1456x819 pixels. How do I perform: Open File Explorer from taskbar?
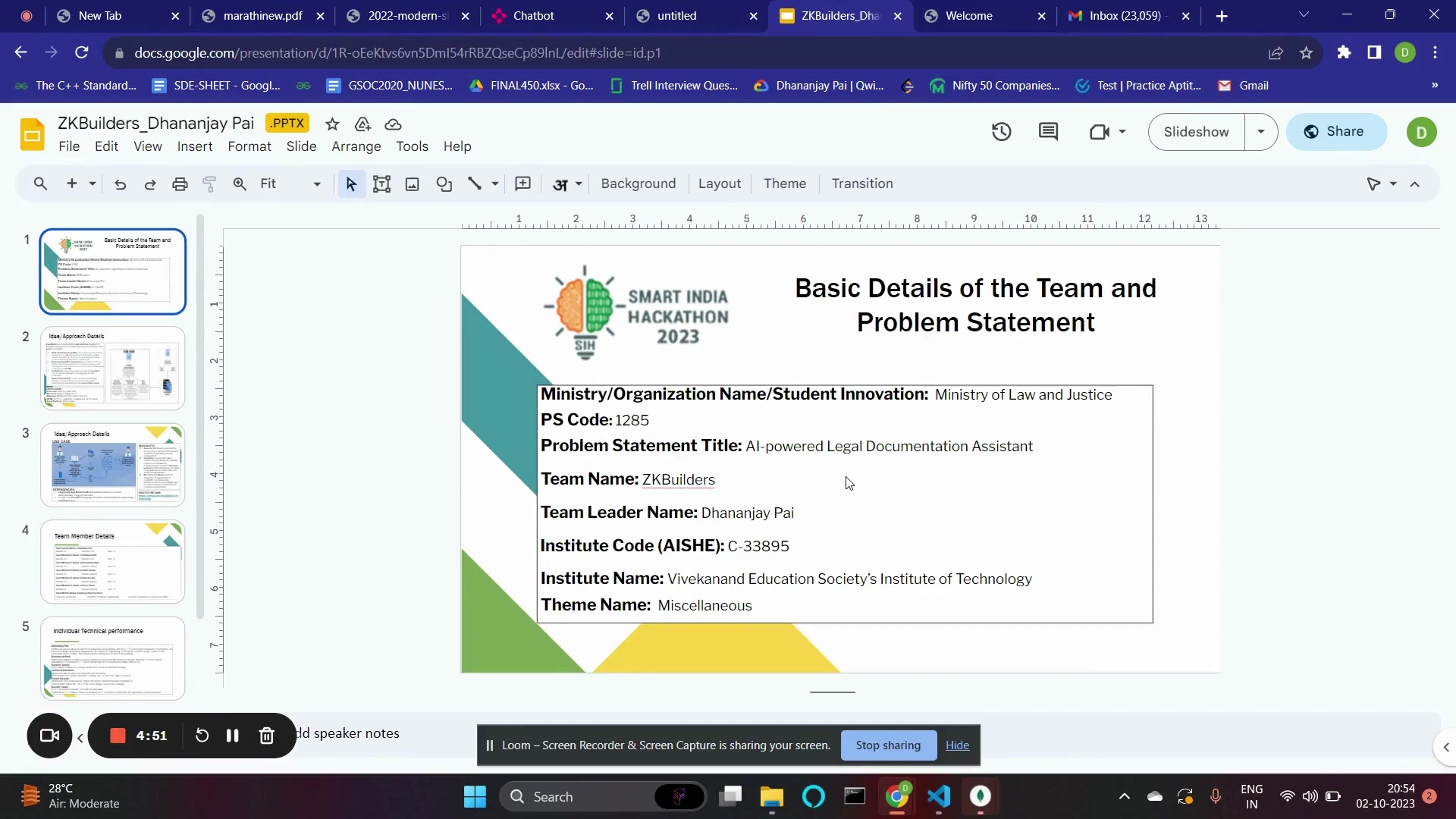tap(771, 796)
